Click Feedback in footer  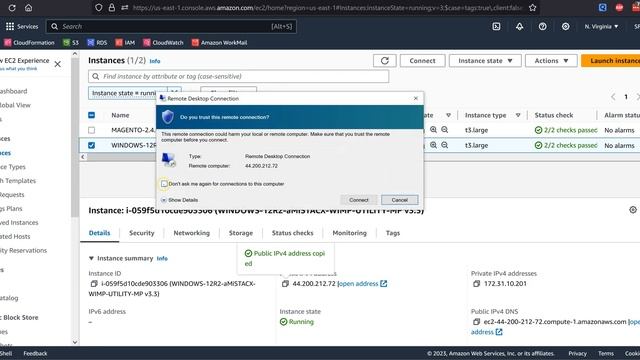click(x=35, y=353)
